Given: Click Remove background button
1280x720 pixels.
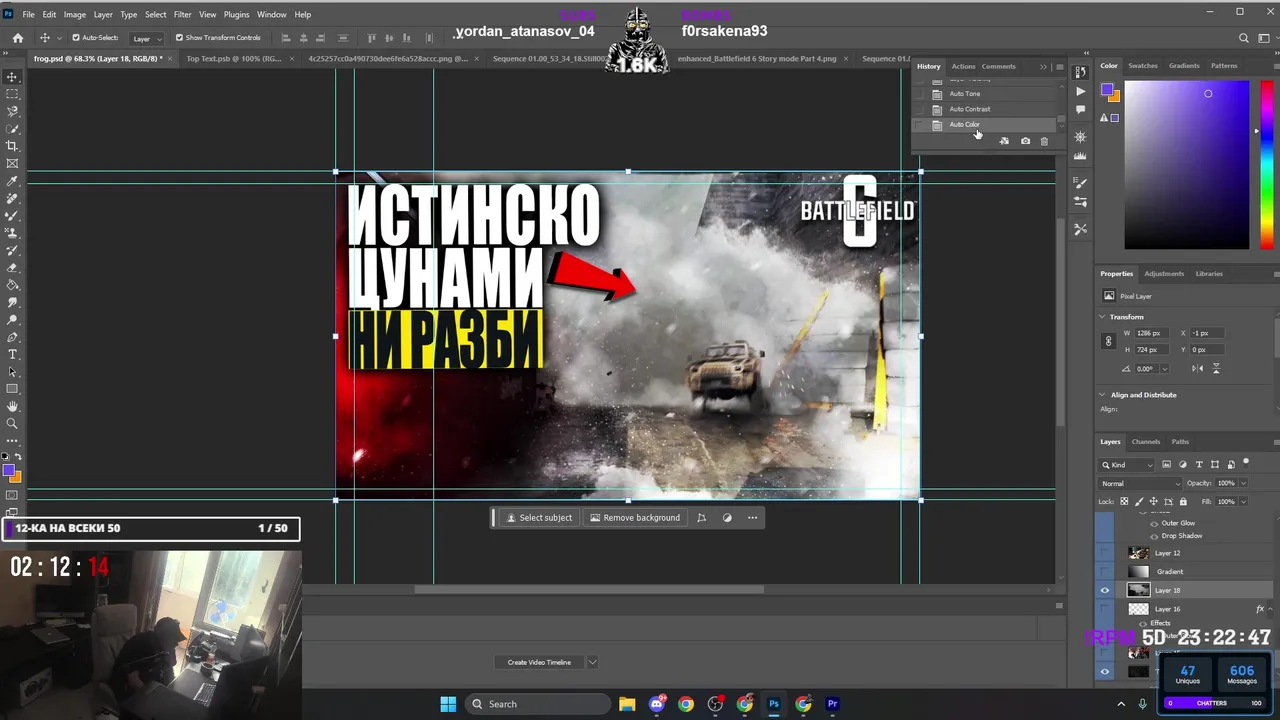Looking at the screenshot, I should [635, 518].
